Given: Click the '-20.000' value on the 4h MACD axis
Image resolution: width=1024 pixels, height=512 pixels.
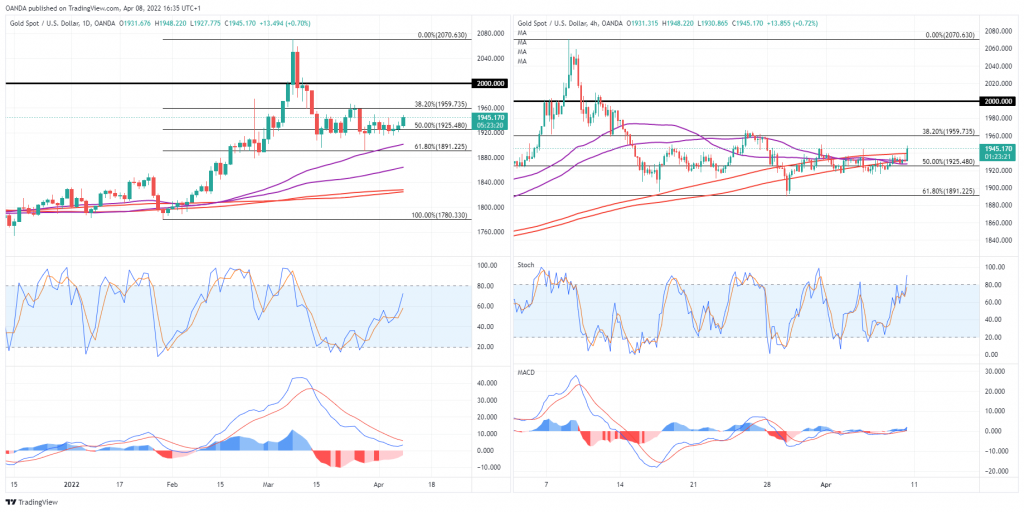Looking at the screenshot, I should (x=993, y=471).
